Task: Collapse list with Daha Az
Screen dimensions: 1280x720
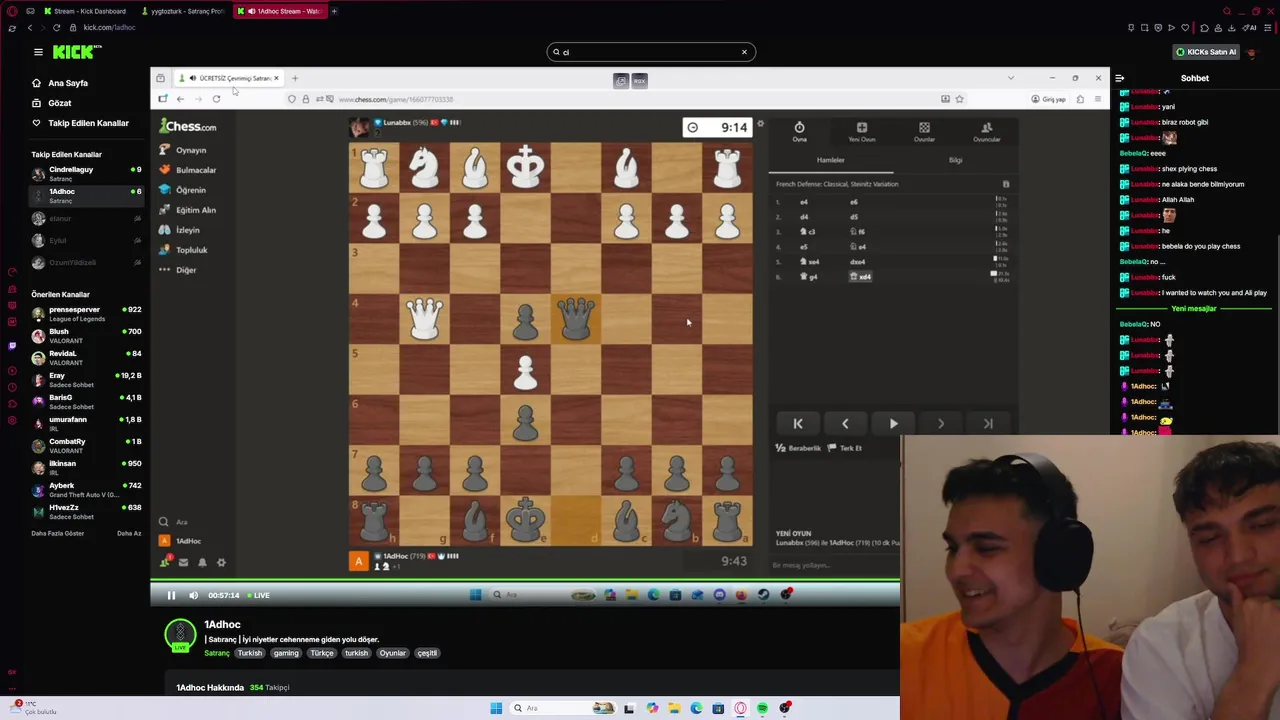Action: [129, 533]
